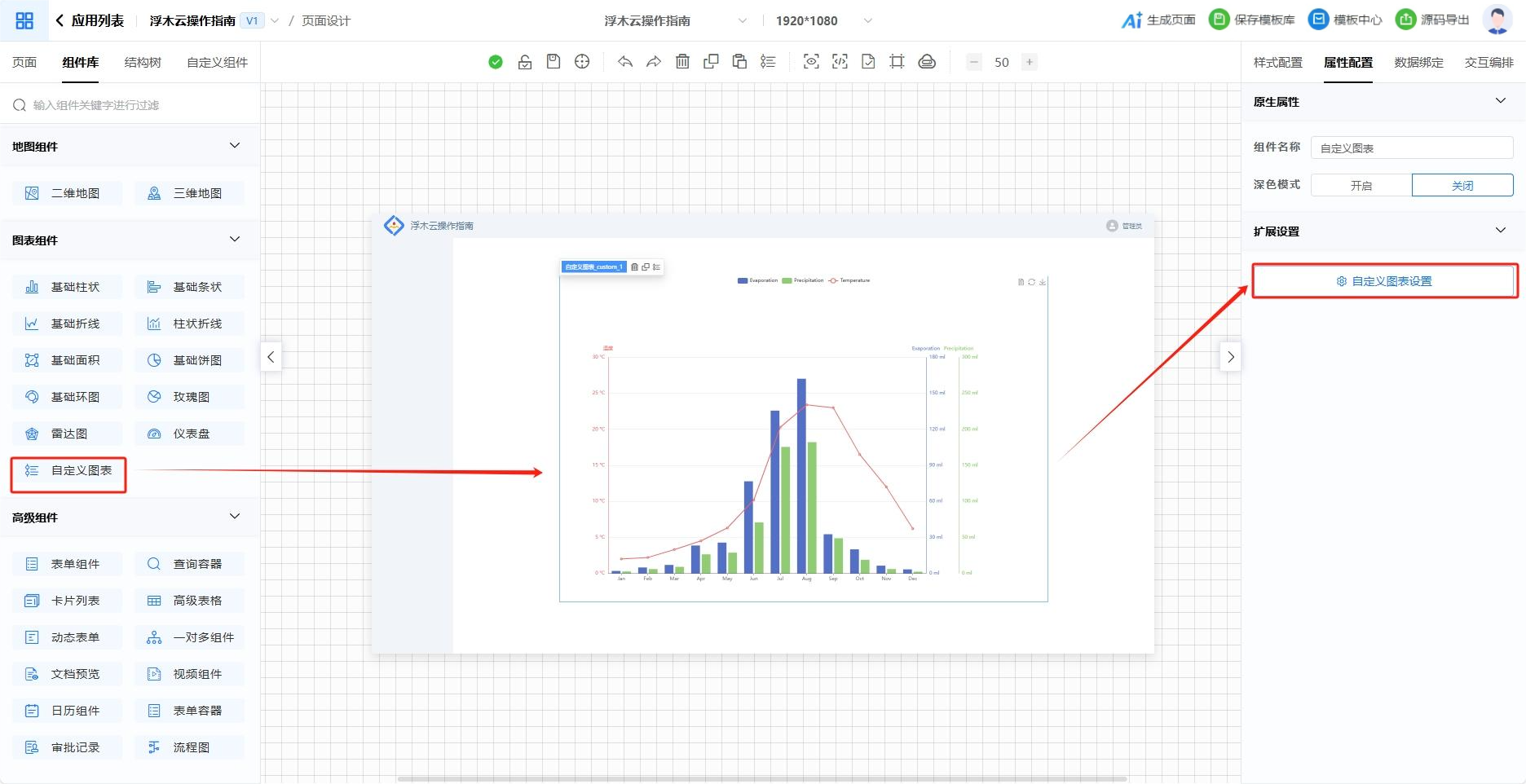Switch to the 数据绑定 tab
The height and width of the screenshot is (784, 1526).
coord(1418,62)
